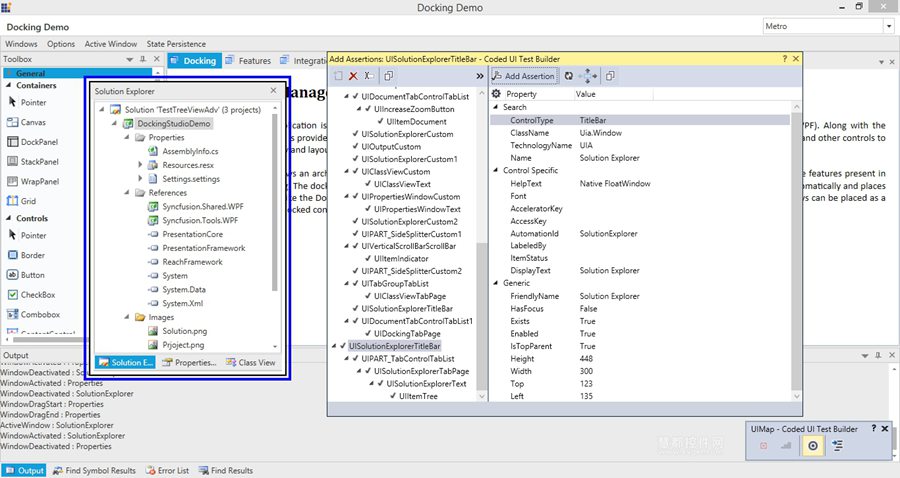
Task: Select the General header in Toolbox
Action: pos(77,73)
